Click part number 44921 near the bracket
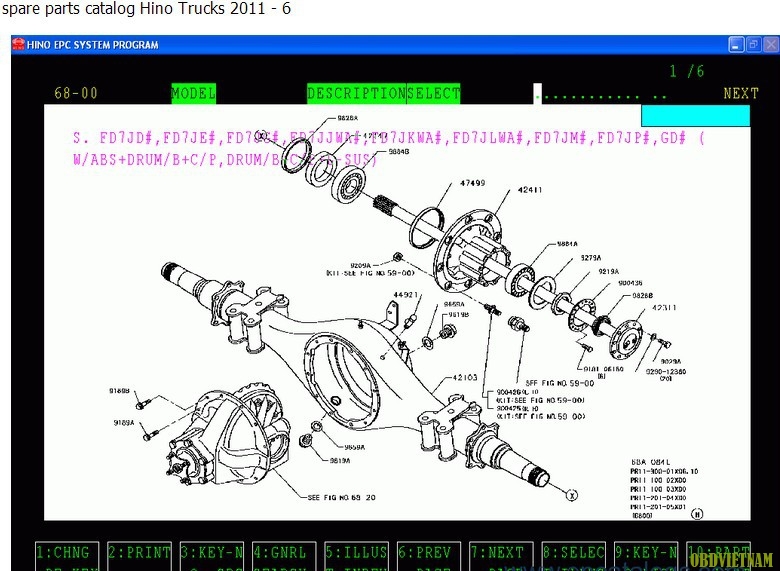780x571 pixels. (406, 295)
